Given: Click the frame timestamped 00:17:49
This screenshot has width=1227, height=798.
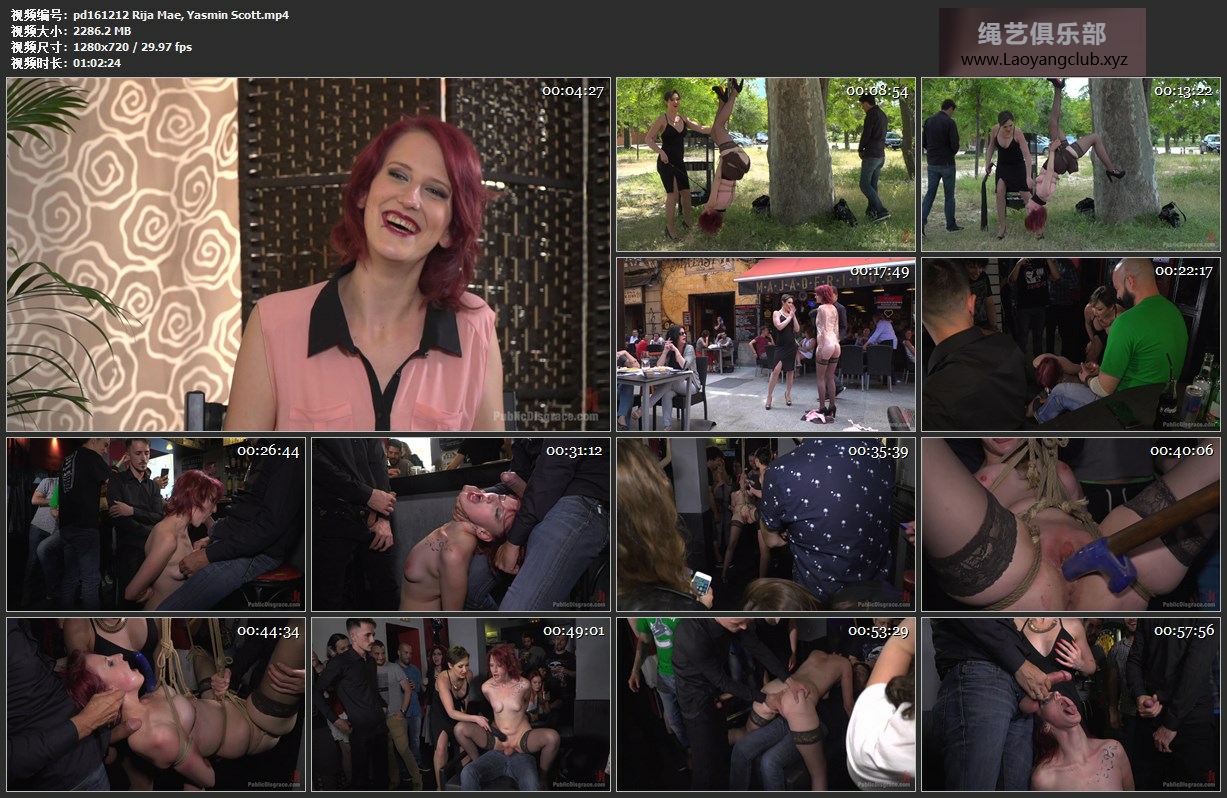Looking at the screenshot, I should click(766, 344).
